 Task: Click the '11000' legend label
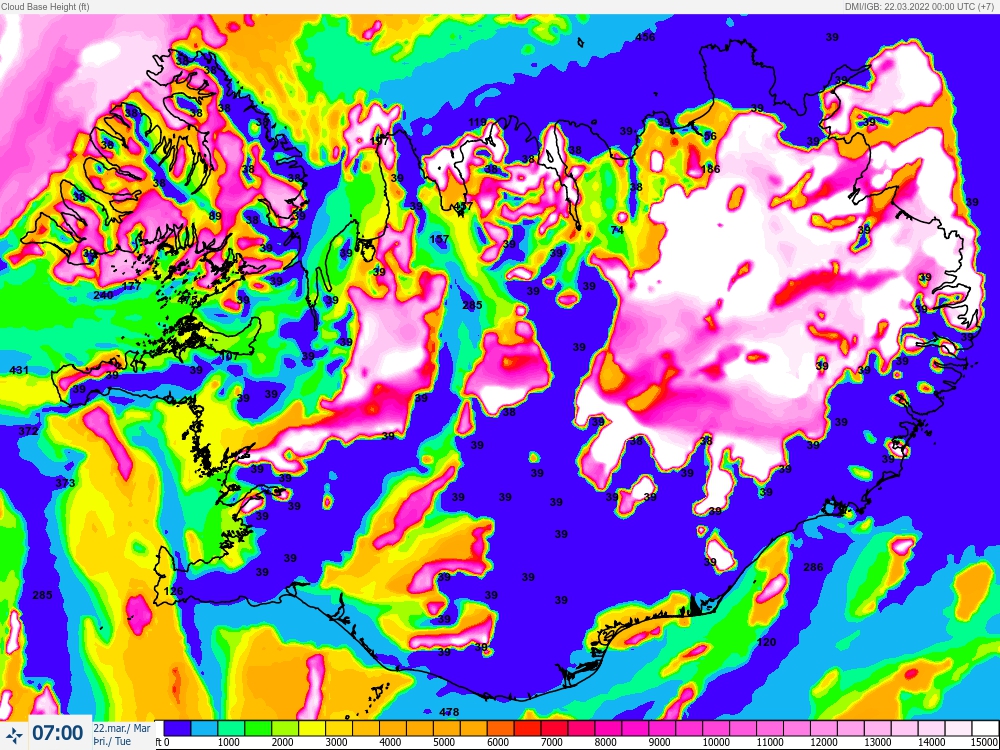tap(770, 743)
